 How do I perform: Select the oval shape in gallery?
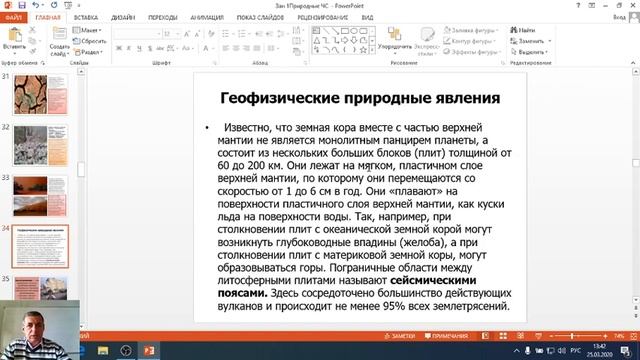(x=354, y=31)
